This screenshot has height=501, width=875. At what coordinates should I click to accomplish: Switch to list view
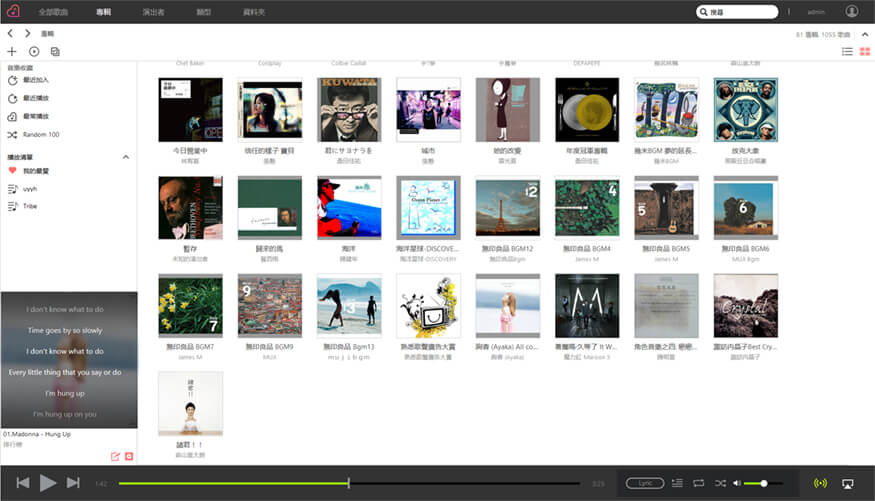pyautogui.click(x=847, y=51)
